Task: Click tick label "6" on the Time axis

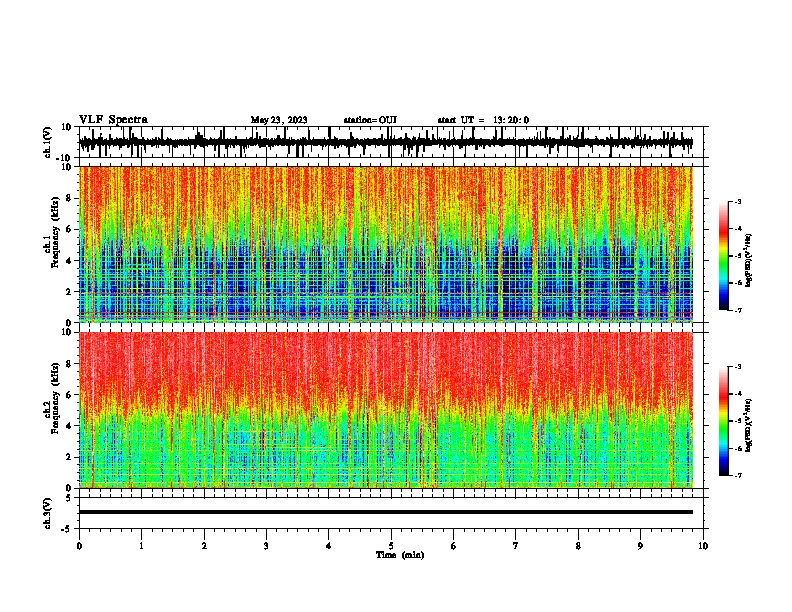Action: pos(454,546)
